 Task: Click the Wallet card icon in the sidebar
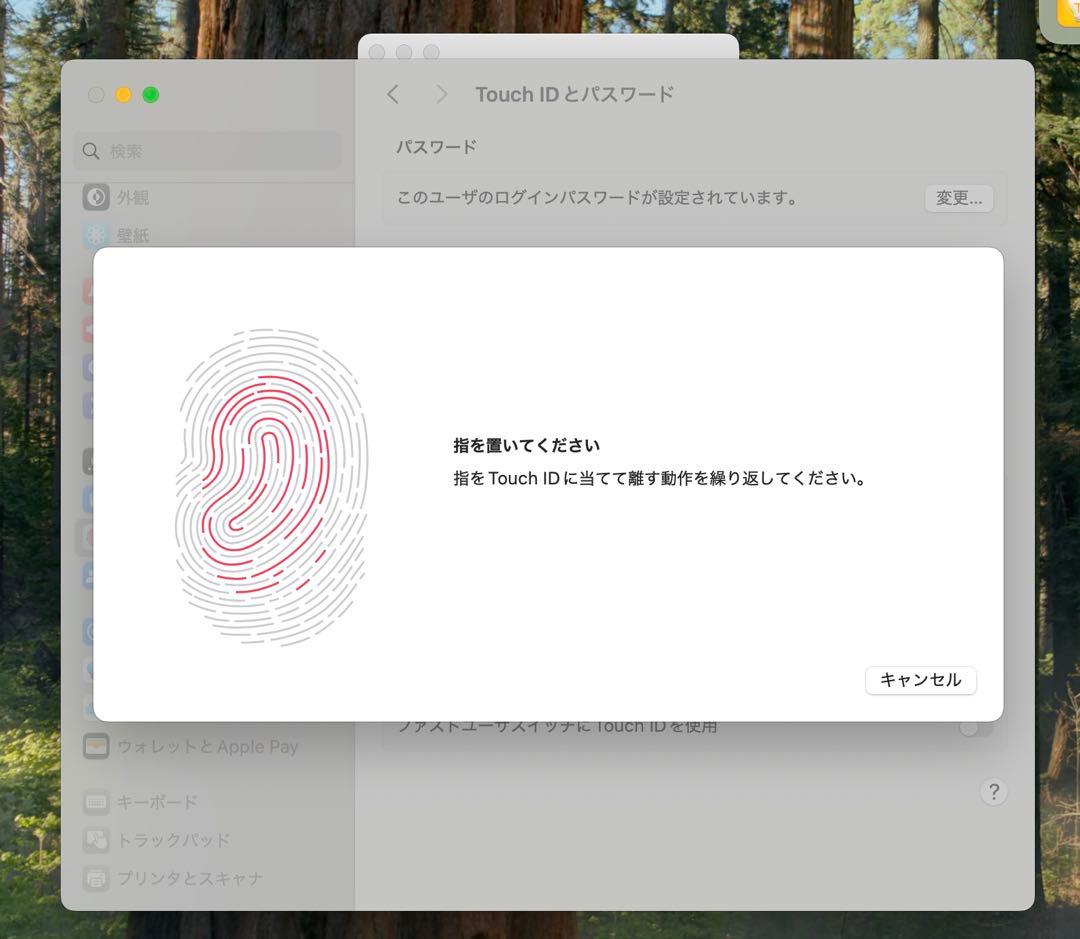click(x=96, y=746)
